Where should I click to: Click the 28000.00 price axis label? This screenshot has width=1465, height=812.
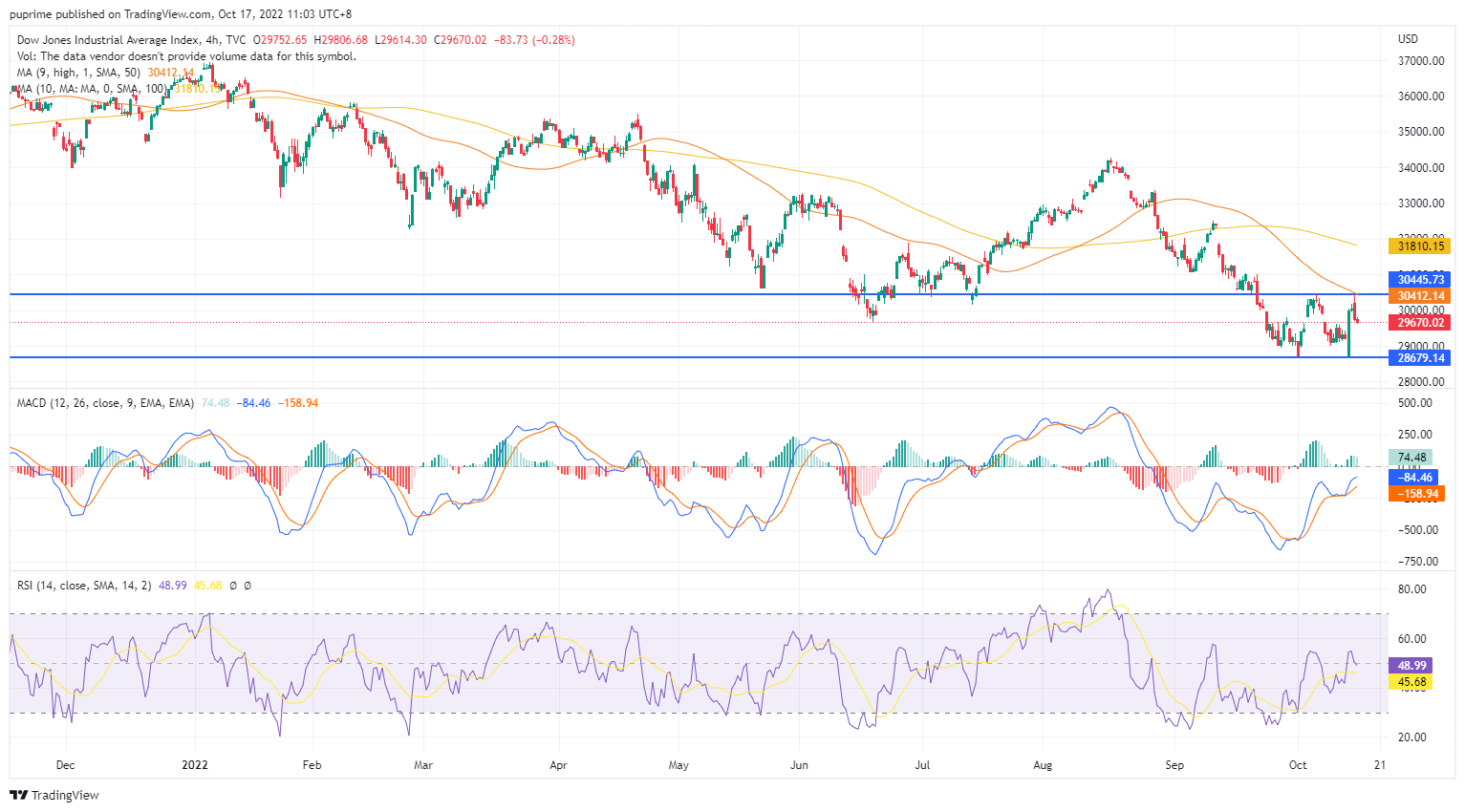[1420, 382]
